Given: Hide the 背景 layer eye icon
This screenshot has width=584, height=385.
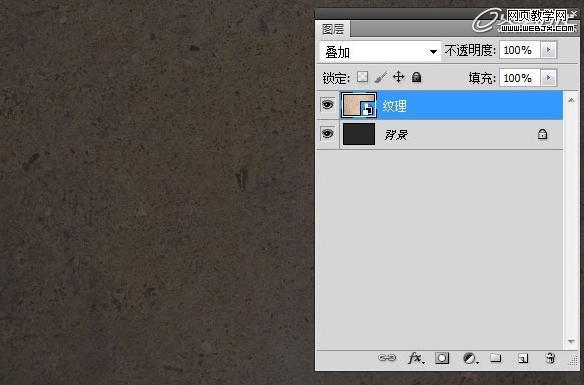Looking at the screenshot, I should [x=327, y=134].
